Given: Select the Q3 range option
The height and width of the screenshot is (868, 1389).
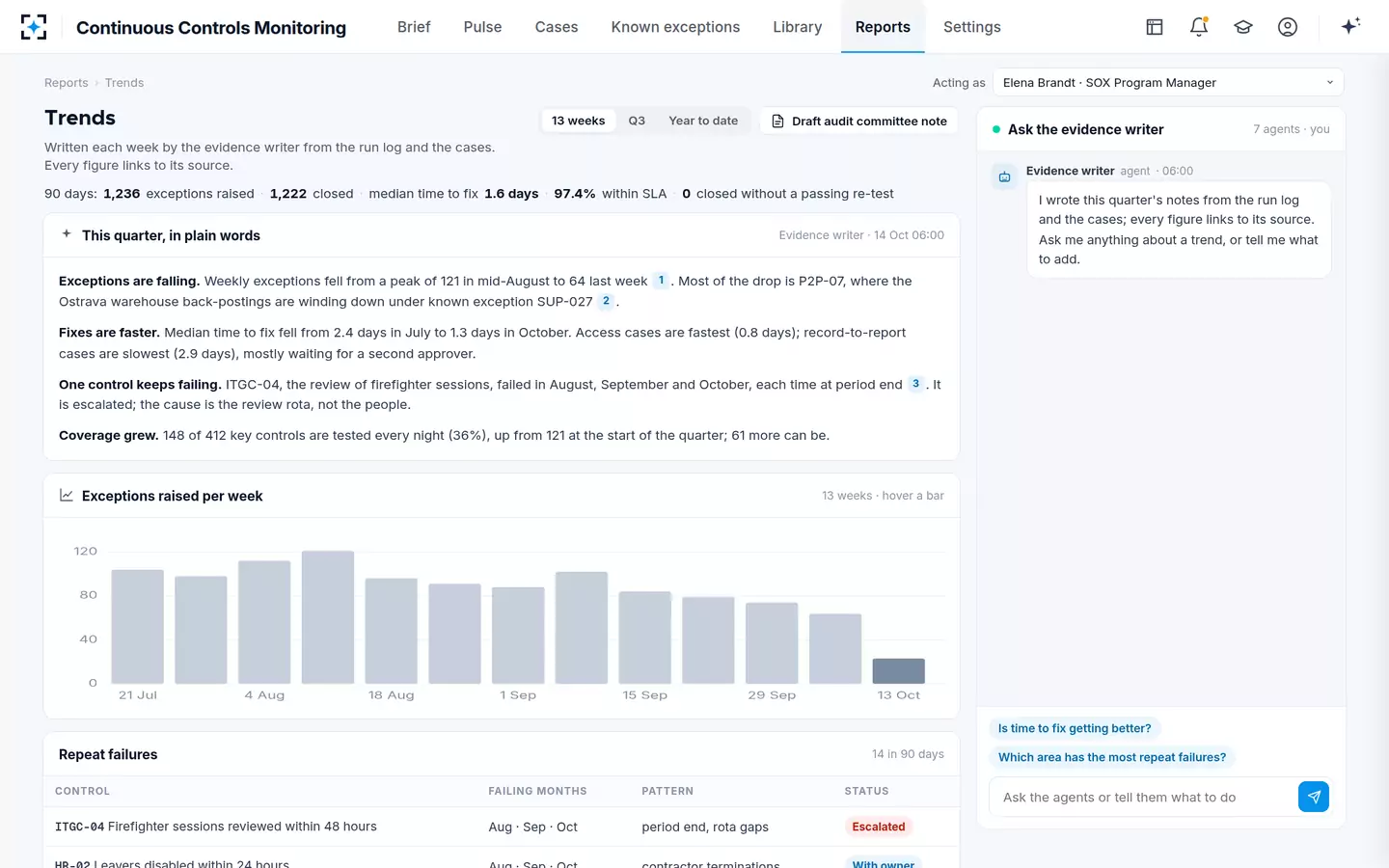Looking at the screenshot, I should (x=637, y=121).
